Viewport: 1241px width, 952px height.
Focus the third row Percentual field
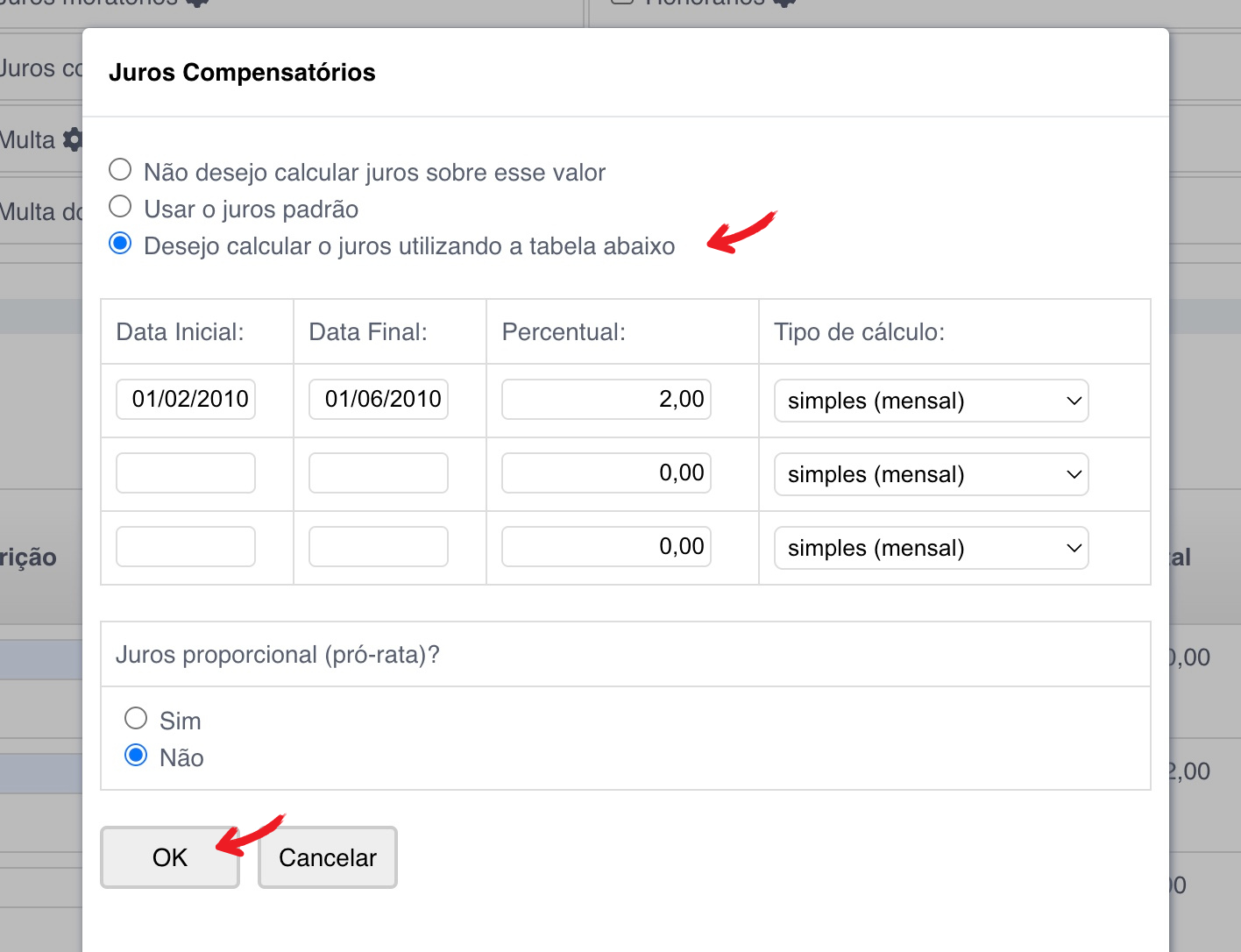(x=606, y=547)
